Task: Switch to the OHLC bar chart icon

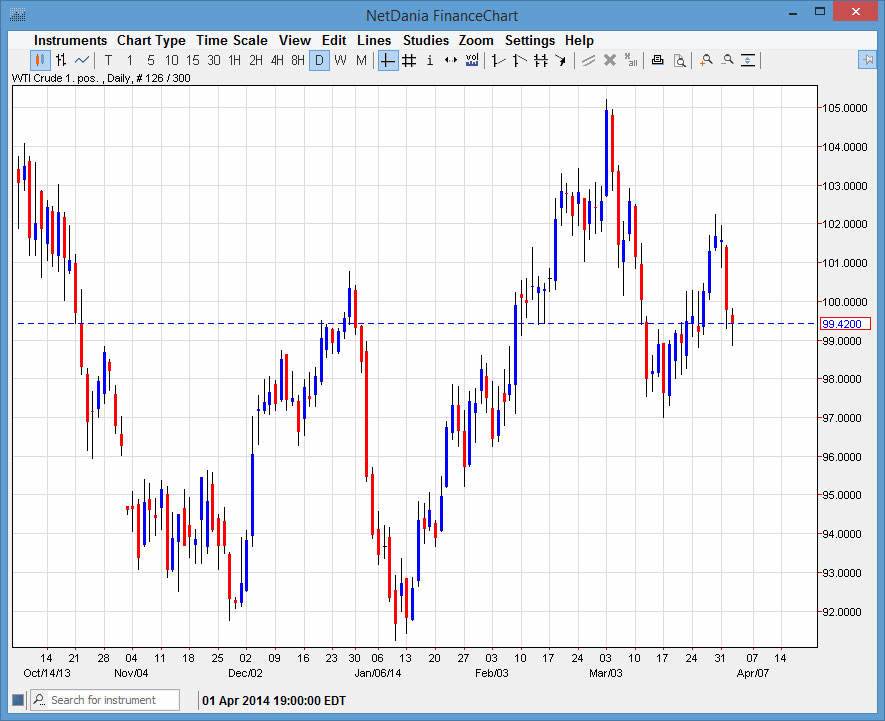Action: click(61, 60)
